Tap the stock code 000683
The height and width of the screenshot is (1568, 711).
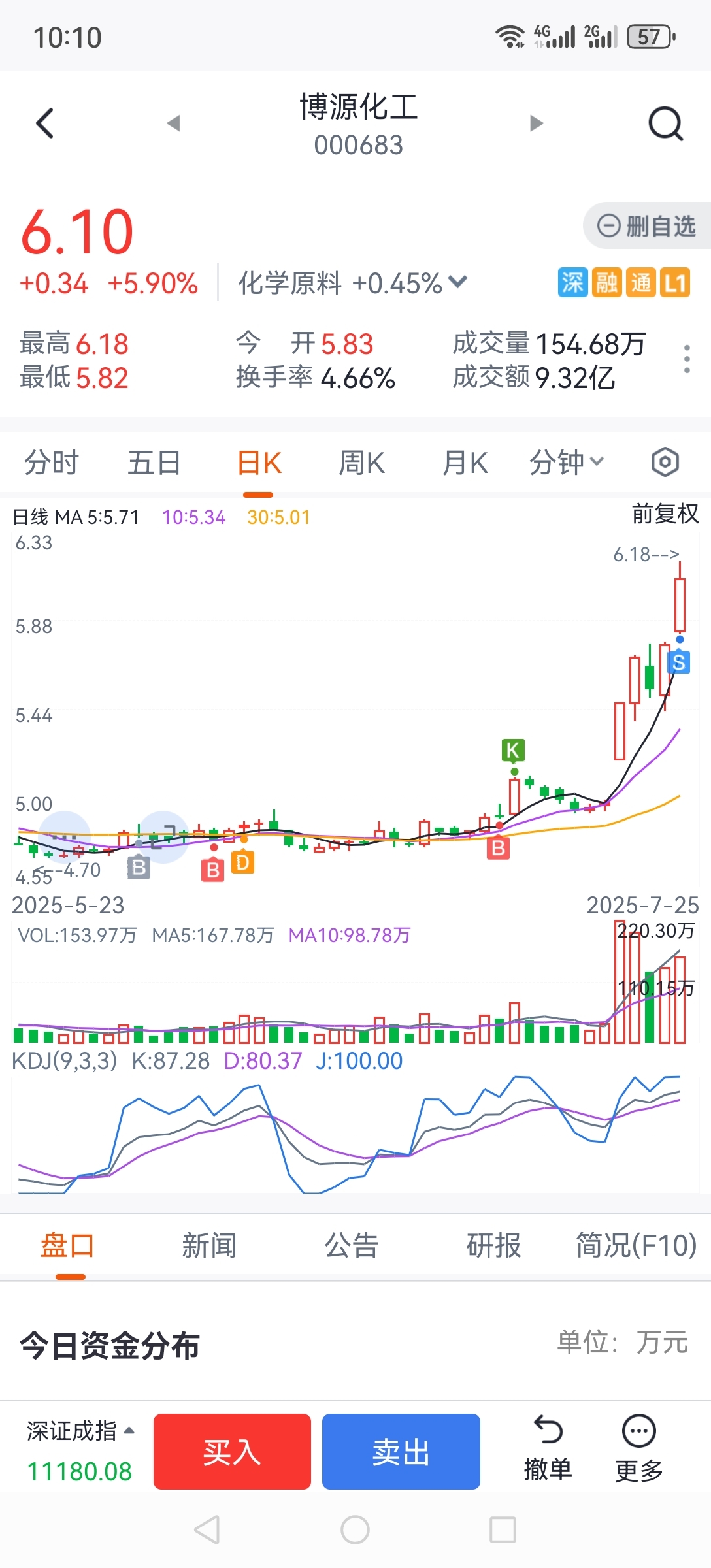pyautogui.click(x=359, y=145)
